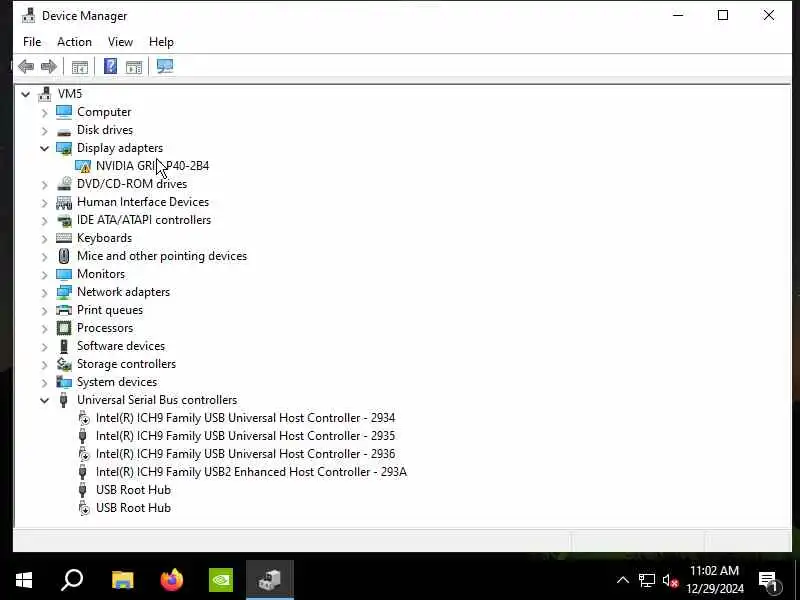Click the Keyboards category icon
Viewport: 800px width, 600px height.
[64, 238]
